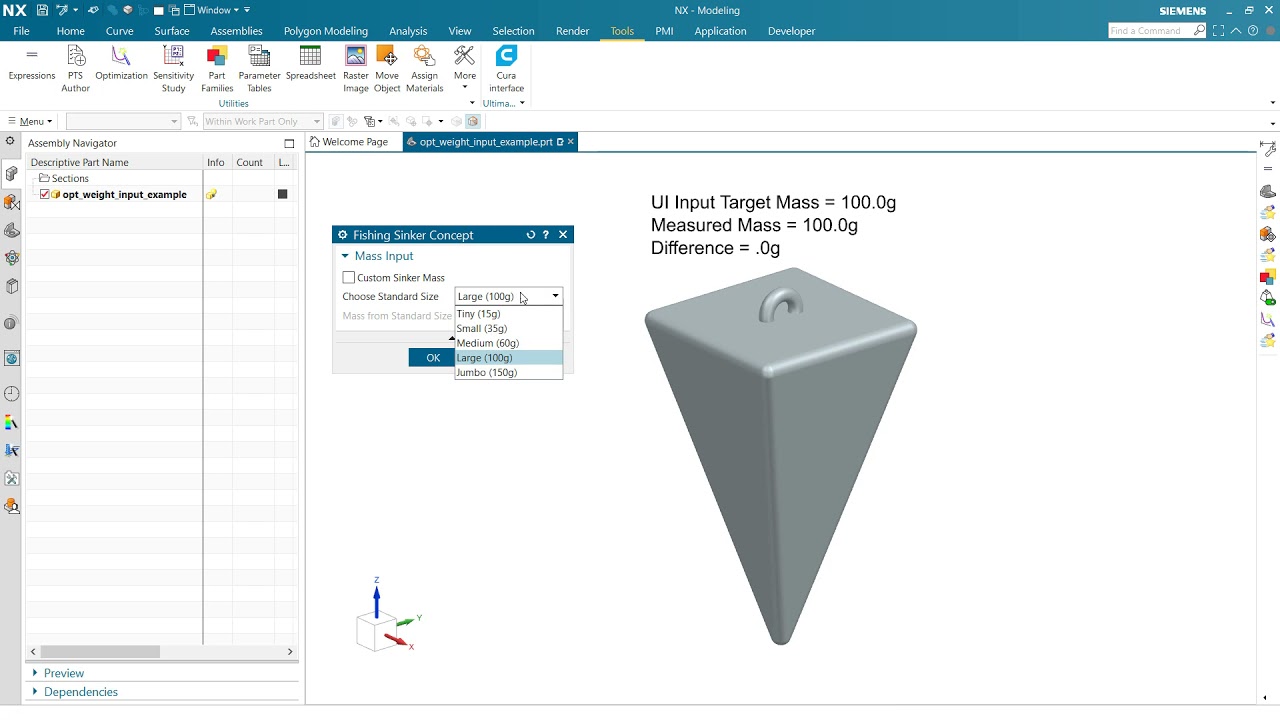The width and height of the screenshot is (1280, 720).
Task: Open the Expressions tool
Action: click(x=31, y=63)
